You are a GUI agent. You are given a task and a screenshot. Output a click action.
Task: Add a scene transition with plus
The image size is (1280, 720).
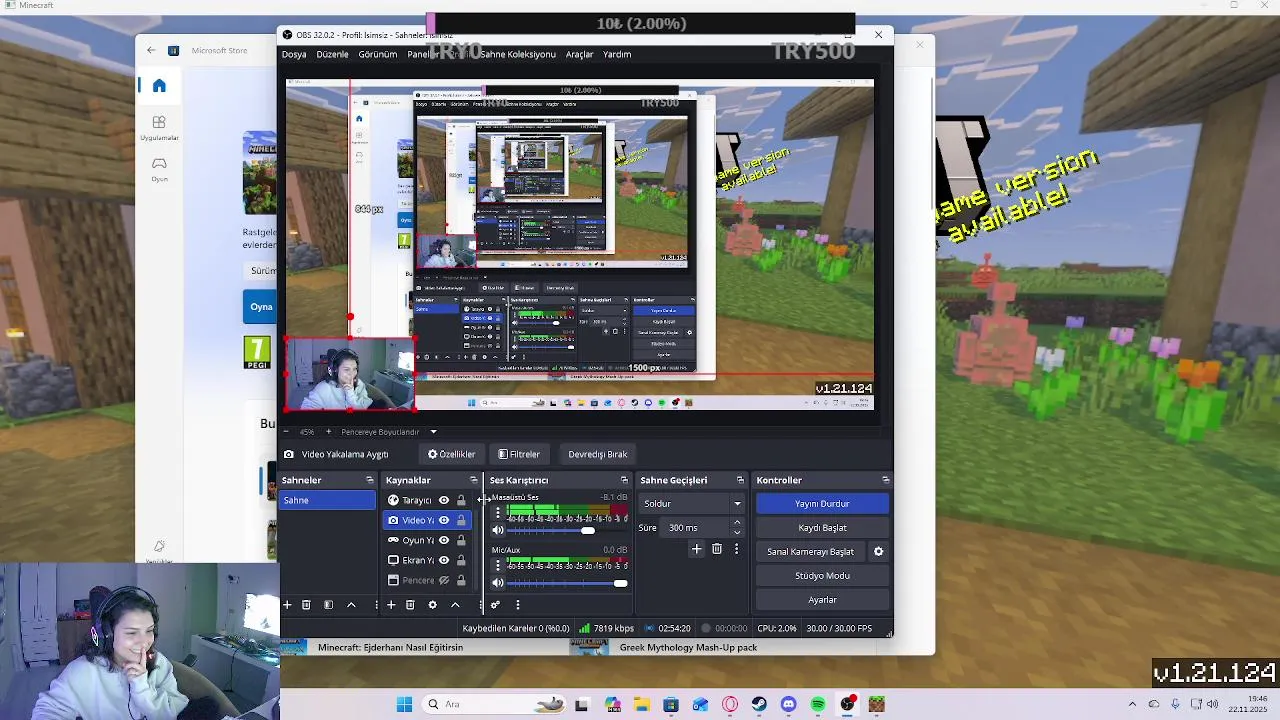point(697,549)
